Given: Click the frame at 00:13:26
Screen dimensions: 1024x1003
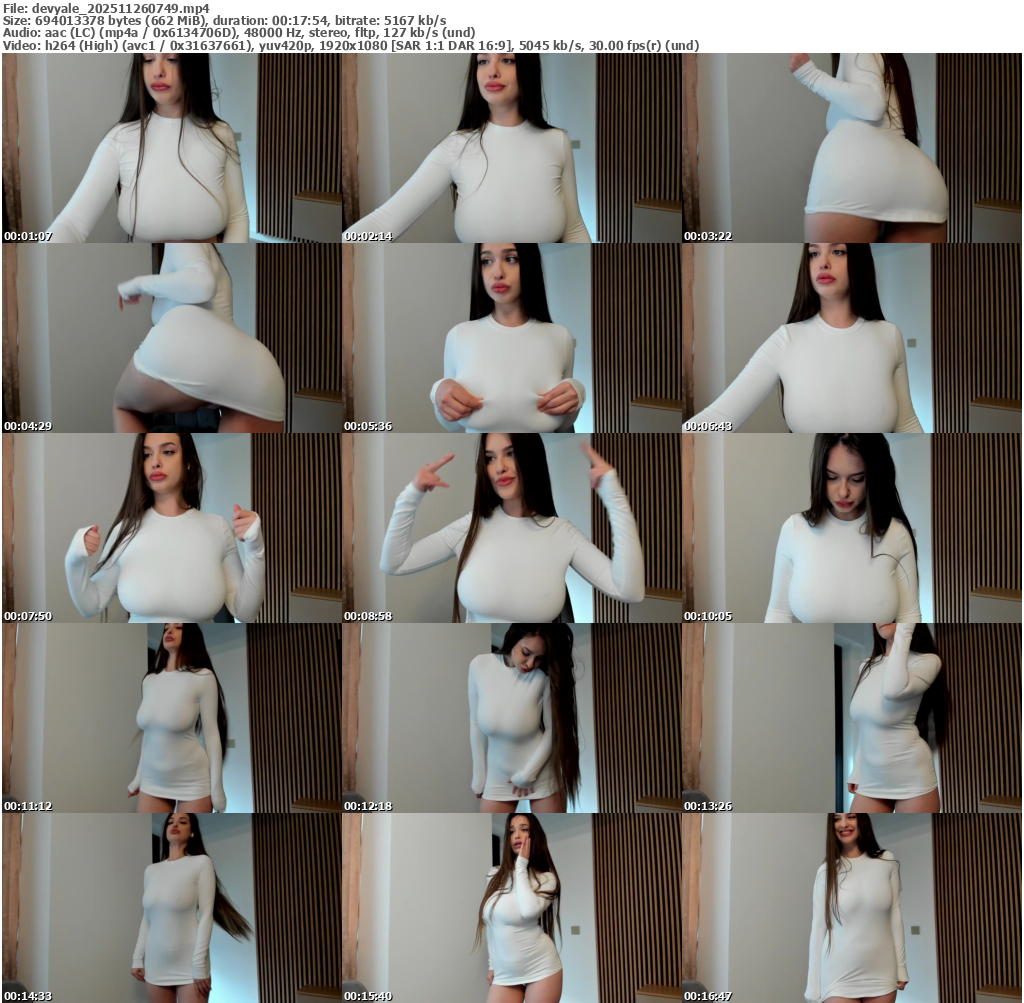Looking at the screenshot, I should coord(852,718).
